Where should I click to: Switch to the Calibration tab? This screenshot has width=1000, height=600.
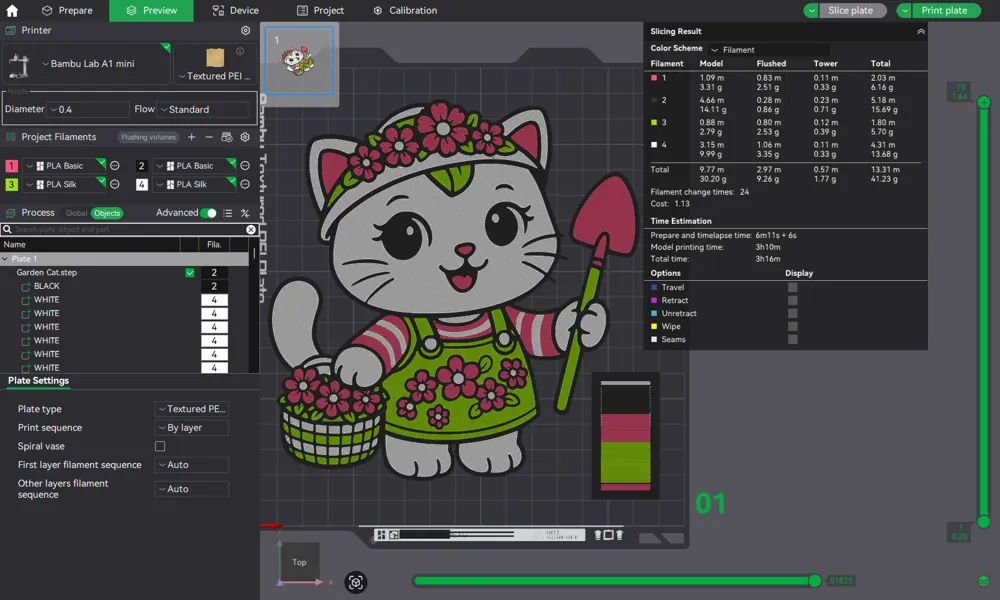tap(405, 11)
